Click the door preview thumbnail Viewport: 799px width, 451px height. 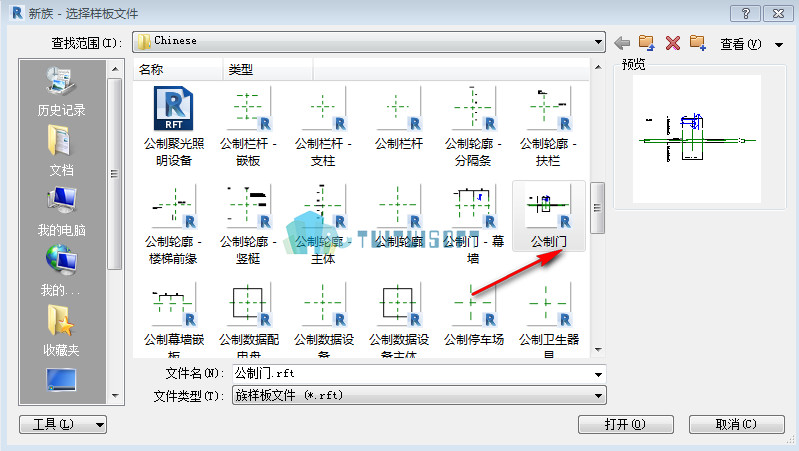pos(697,139)
